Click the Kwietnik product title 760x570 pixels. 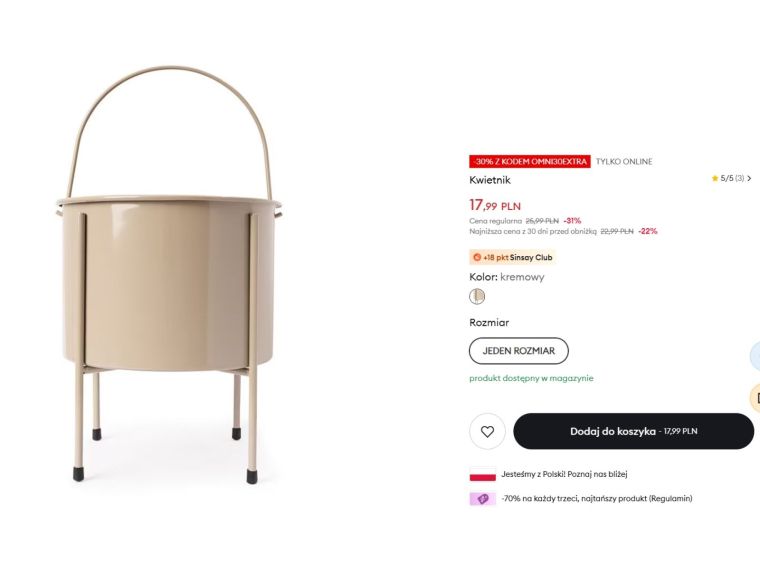490,180
